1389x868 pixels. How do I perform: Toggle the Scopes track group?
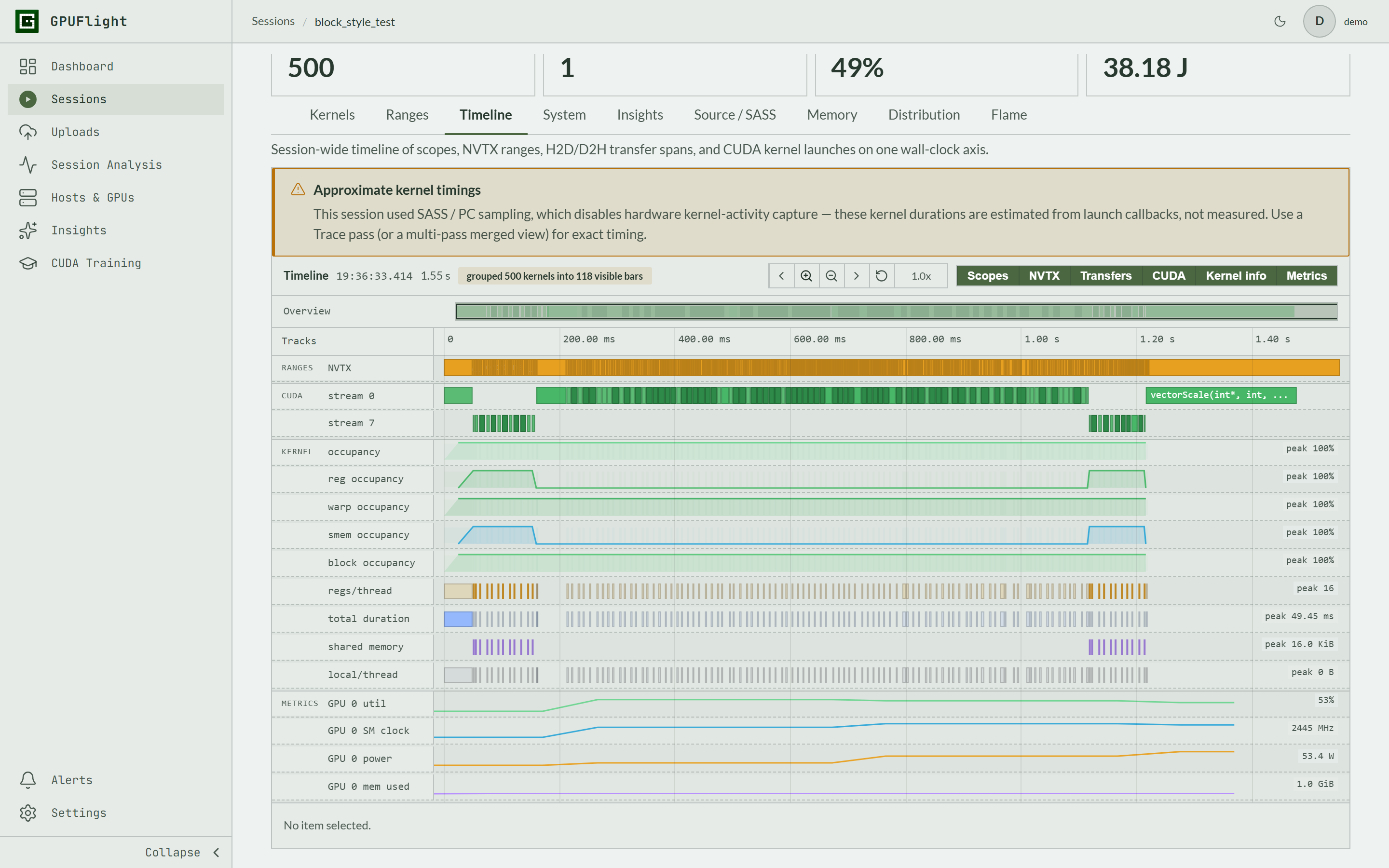point(987,276)
